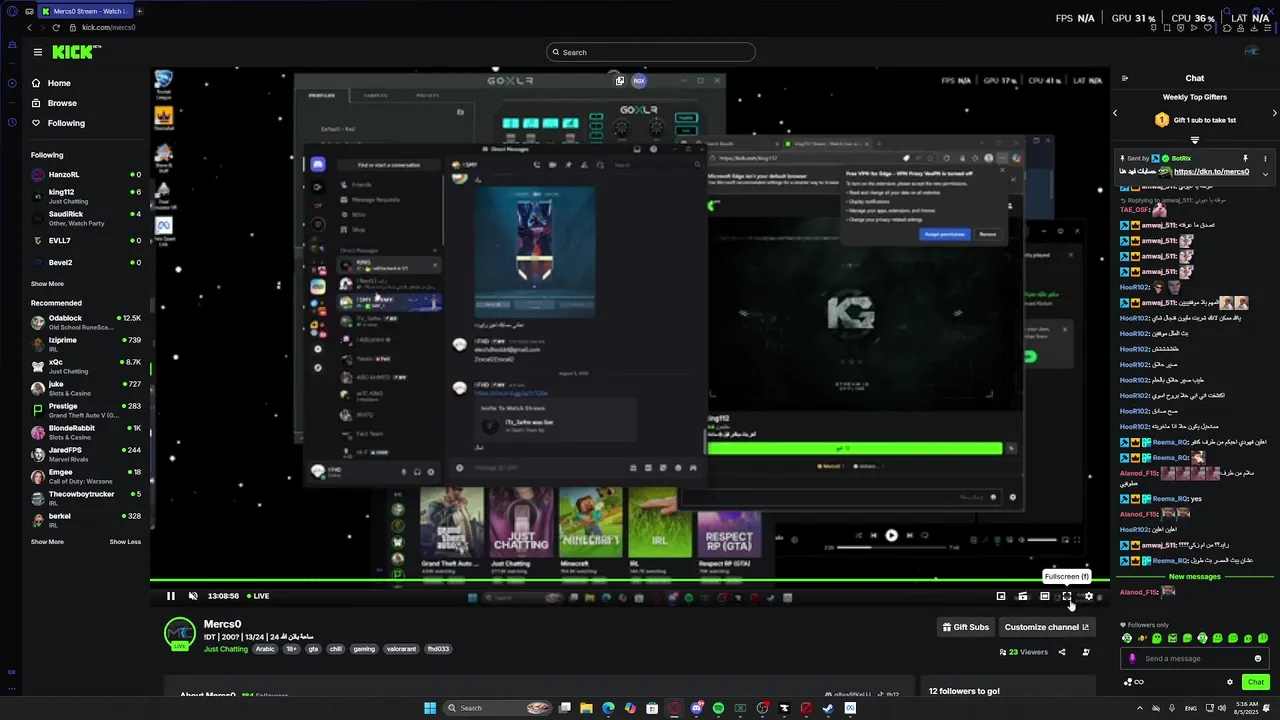Collapse the chat panel
The image size is (1280, 720).
pos(1125,78)
